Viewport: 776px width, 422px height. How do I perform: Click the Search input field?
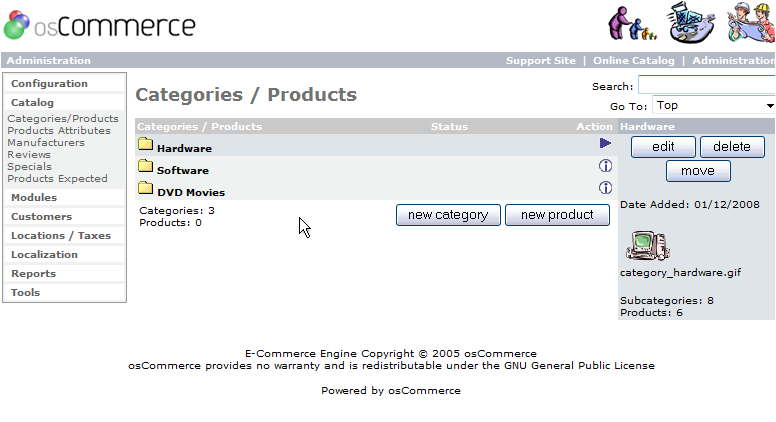(707, 85)
